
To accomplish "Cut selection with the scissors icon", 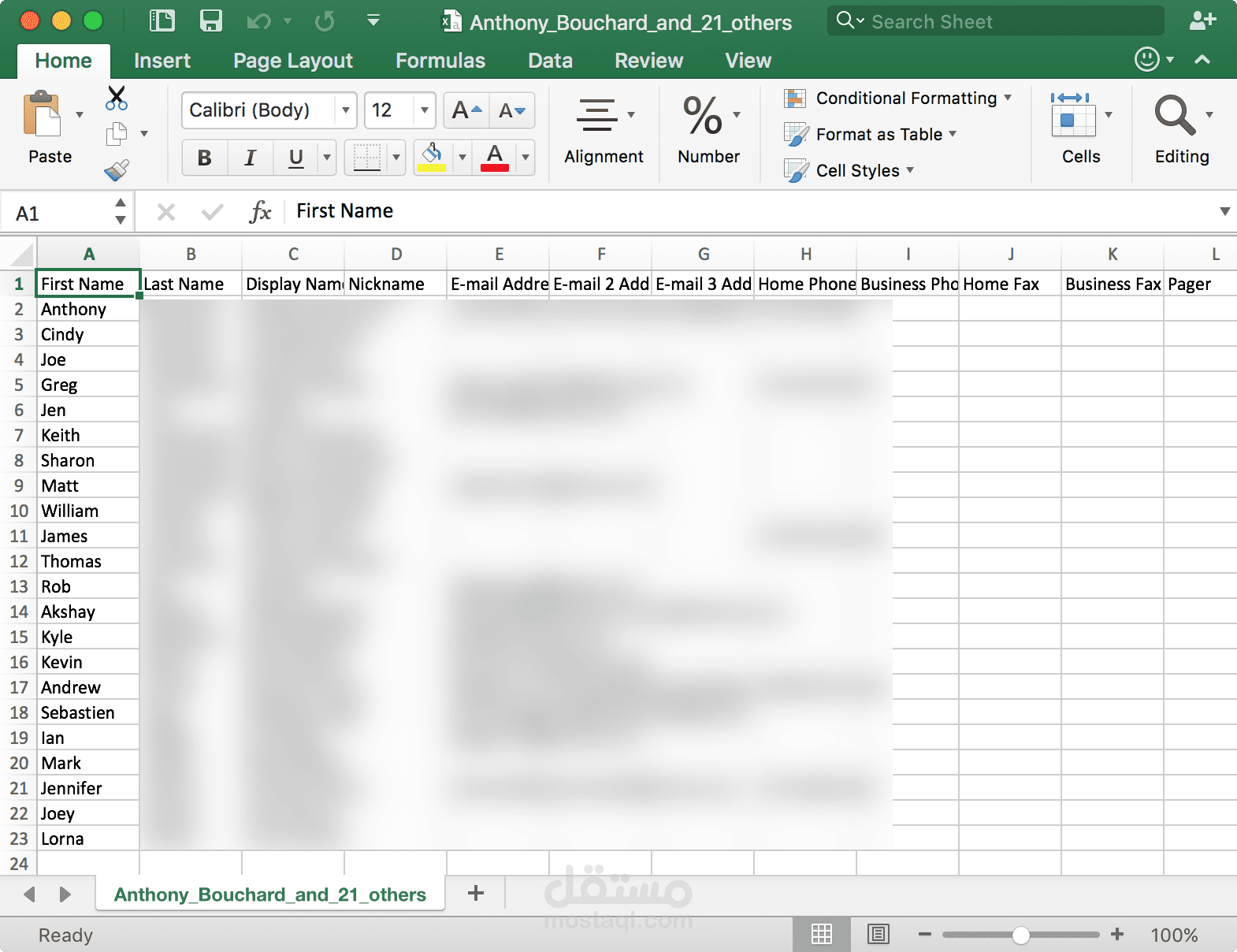I will pos(117,99).
